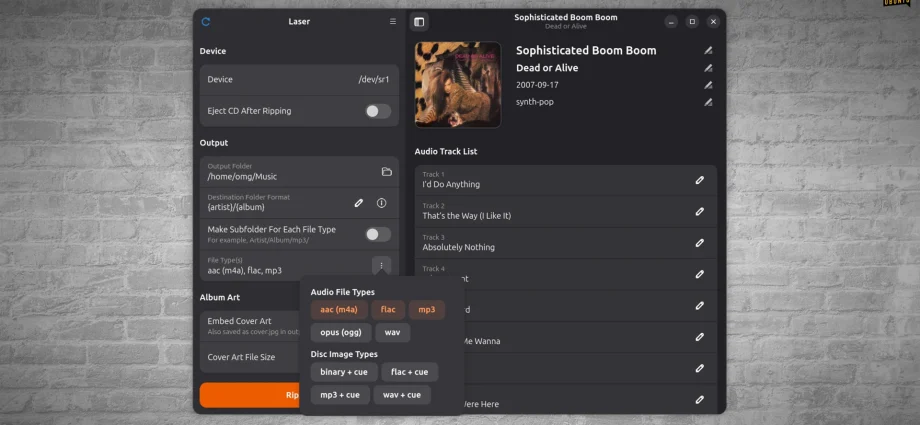Image resolution: width=920 pixels, height=425 pixels.
Task: Open the hamburger menu in Laser header
Action: pyautogui.click(x=393, y=22)
